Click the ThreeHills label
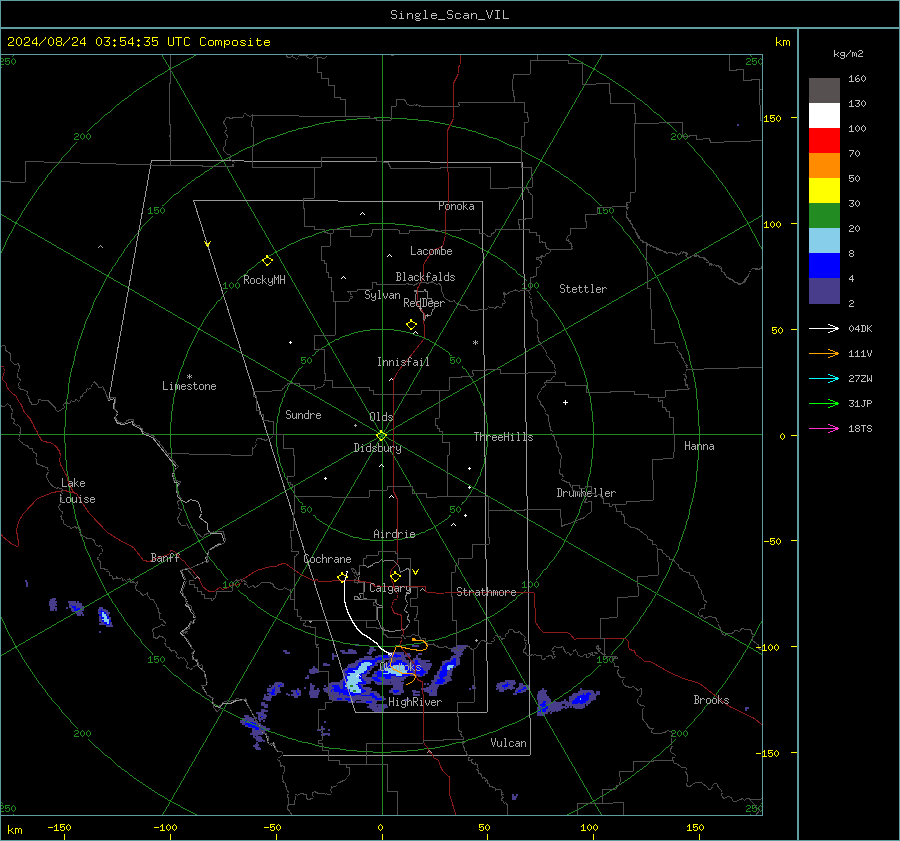This screenshot has width=900, height=841. click(503, 437)
